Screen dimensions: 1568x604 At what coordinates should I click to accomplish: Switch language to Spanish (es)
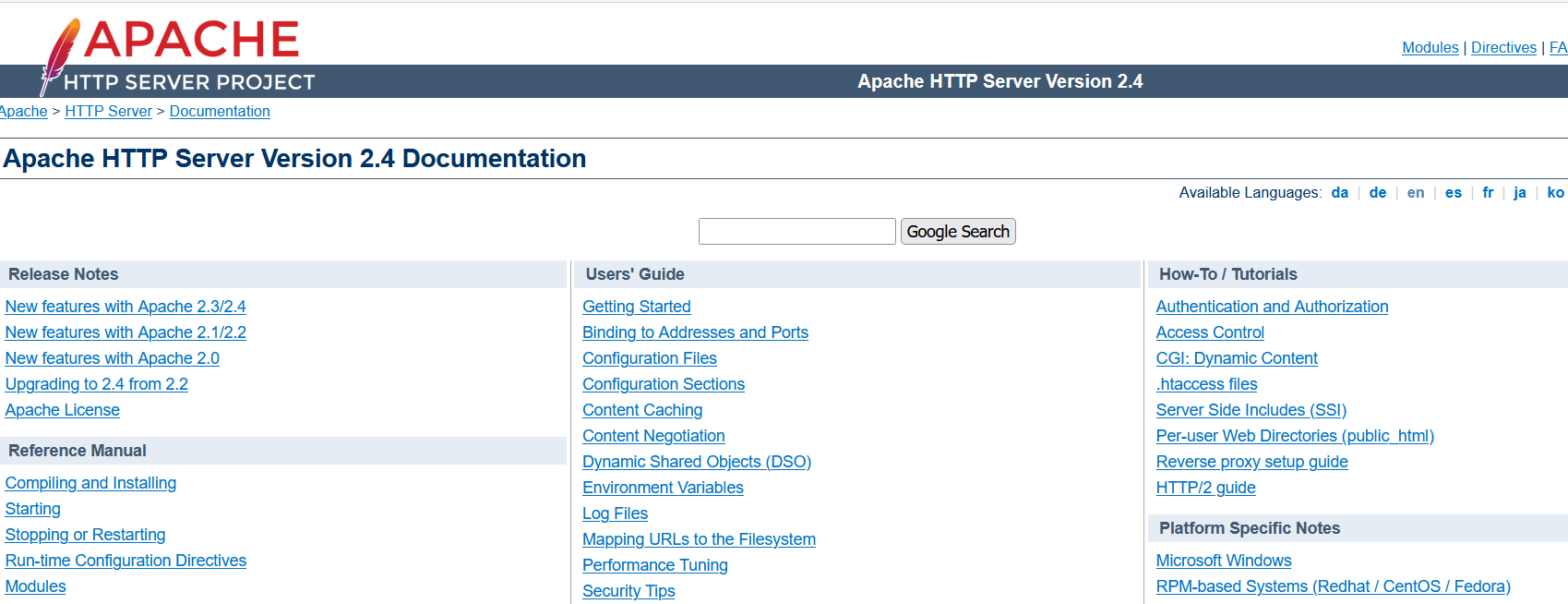click(1454, 192)
